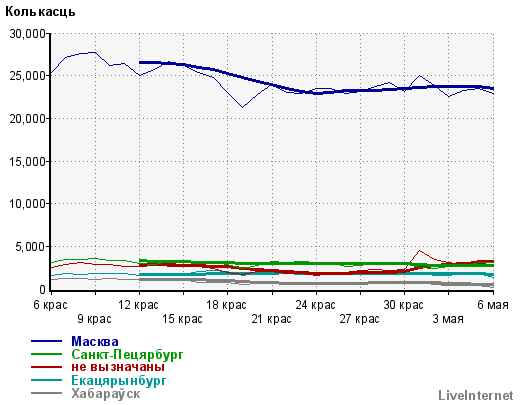Click the Колькасць chart title
The width and height of the screenshot is (520, 405).
point(40,12)
